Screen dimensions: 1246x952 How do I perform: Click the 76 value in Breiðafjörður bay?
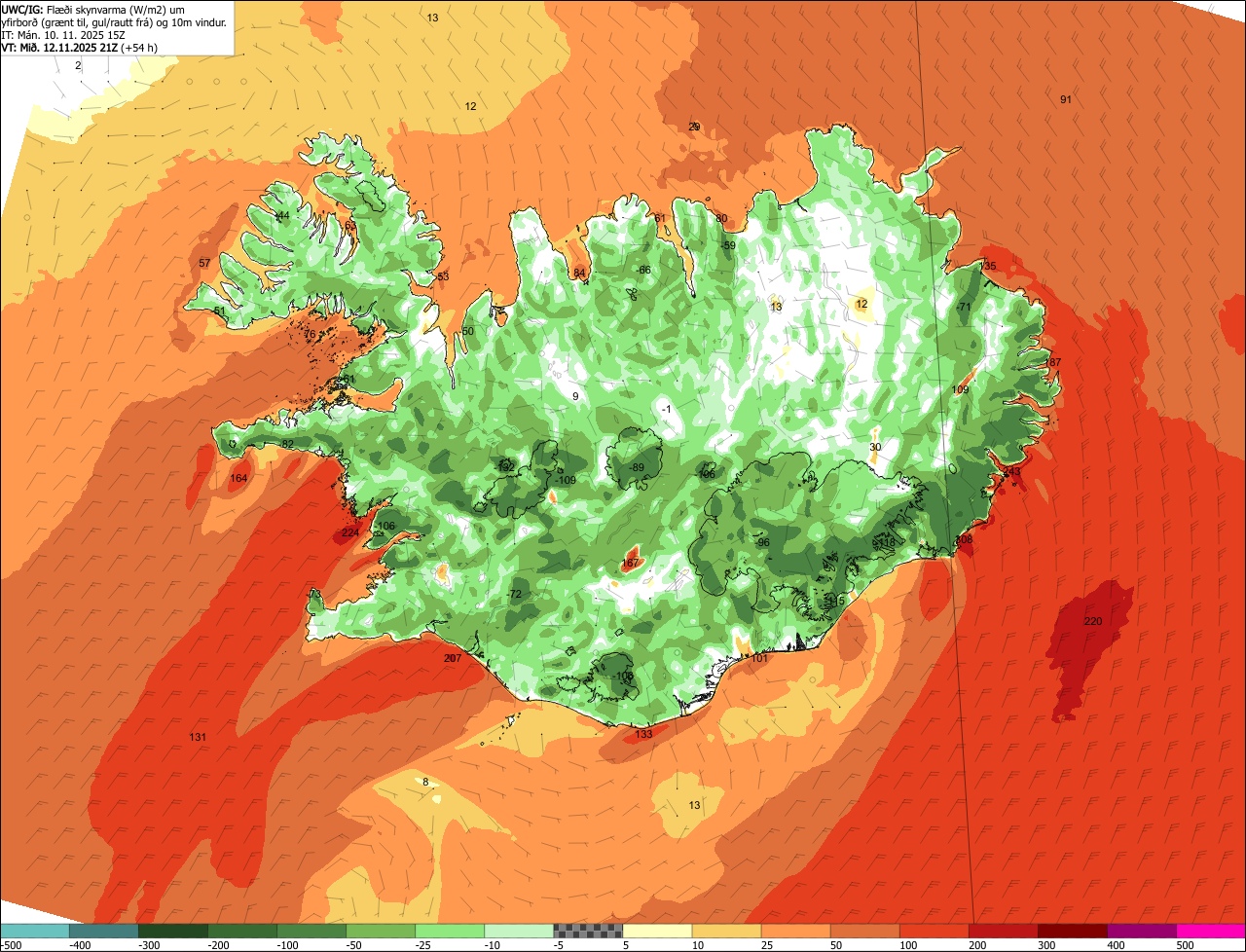310,334
